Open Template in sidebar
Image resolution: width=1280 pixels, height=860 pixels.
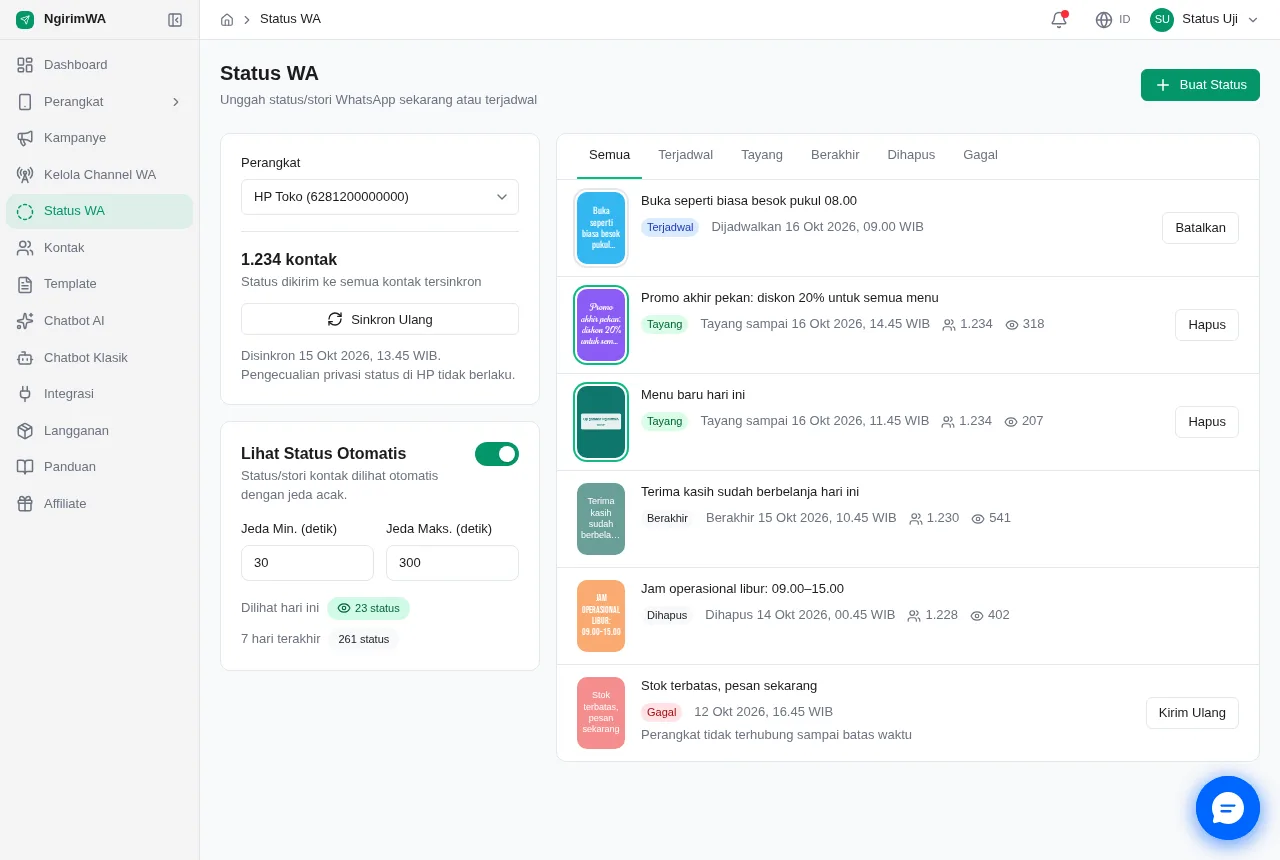pyautogui.click(x=99, y=284)
